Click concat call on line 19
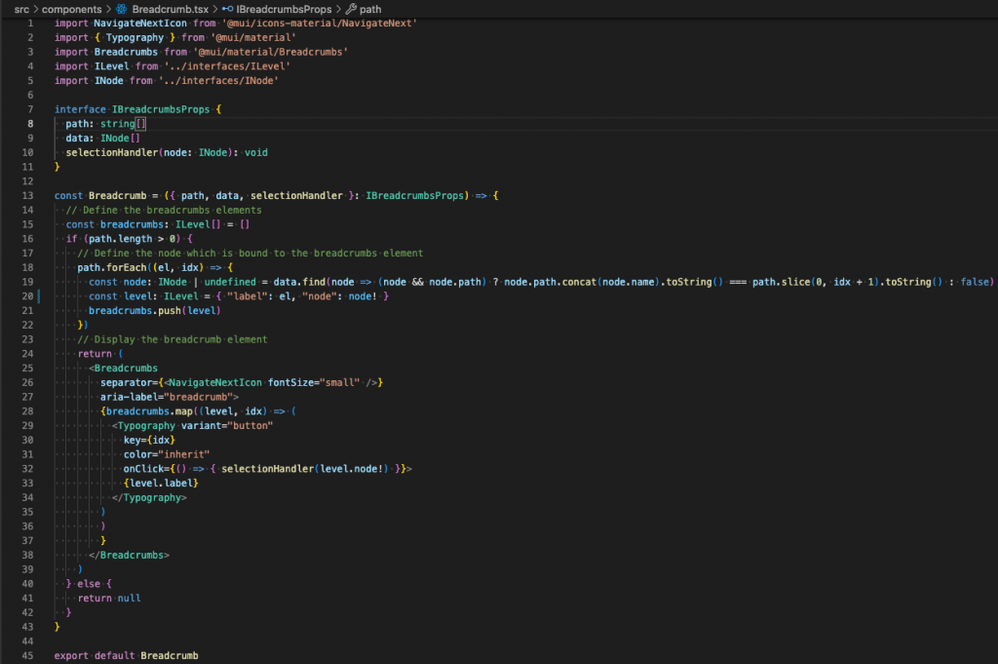The height and width of the screenshot is (664, 998). [x=579, y=282]
